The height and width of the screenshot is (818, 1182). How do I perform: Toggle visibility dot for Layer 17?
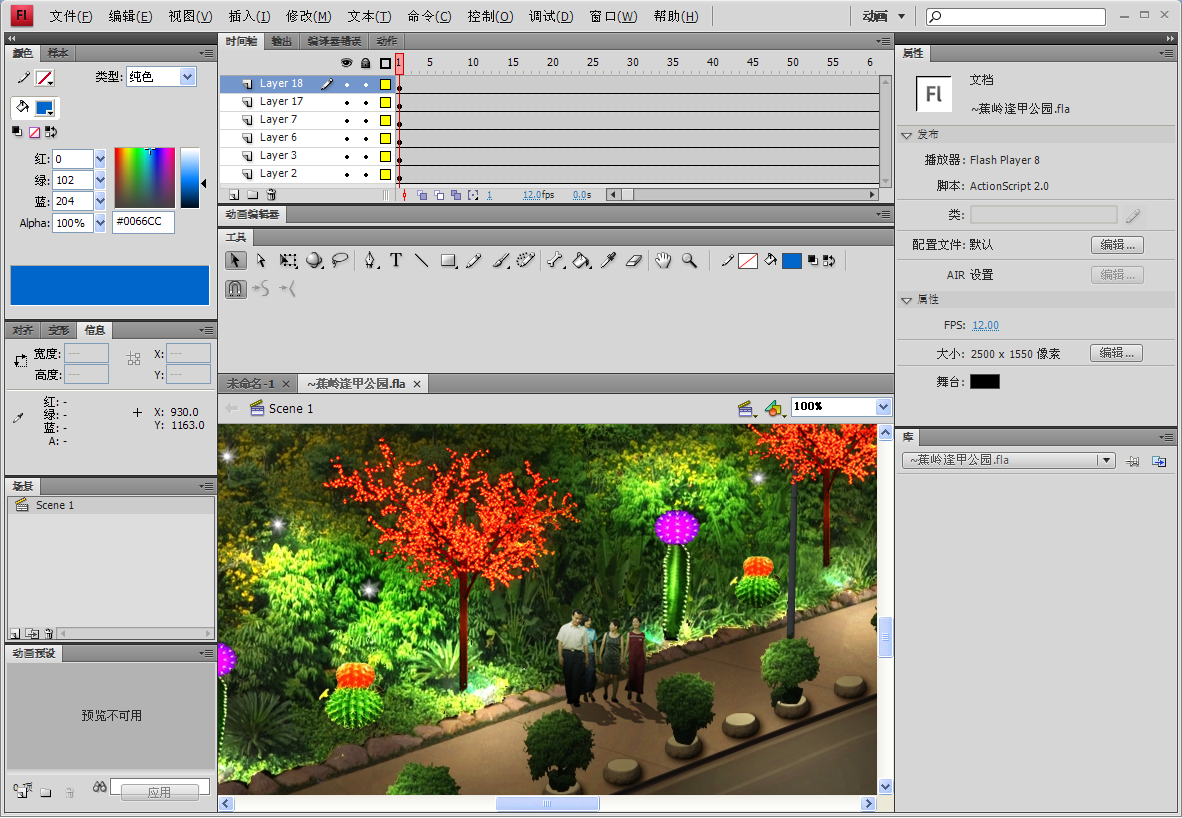tap(347, 102)
